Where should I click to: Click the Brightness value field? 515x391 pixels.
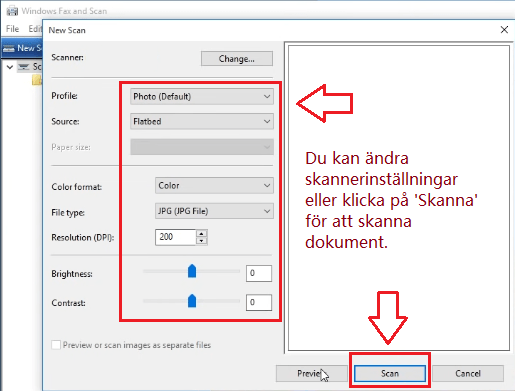(259, 273)
